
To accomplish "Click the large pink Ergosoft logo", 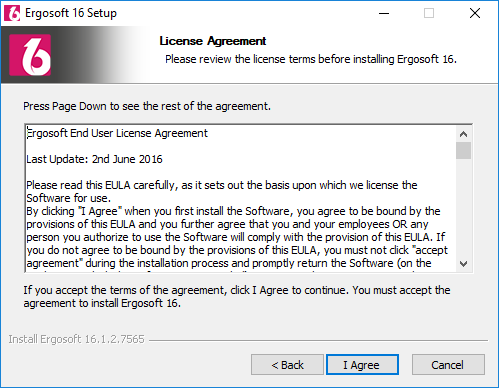I will point(30,55).
